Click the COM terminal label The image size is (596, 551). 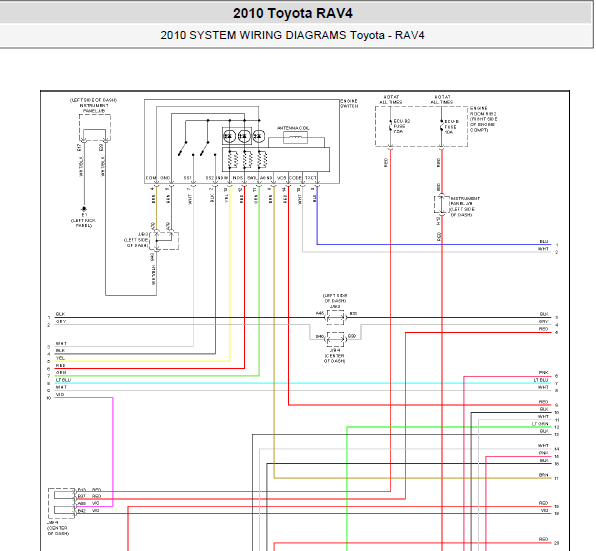(x=151, y=178)
